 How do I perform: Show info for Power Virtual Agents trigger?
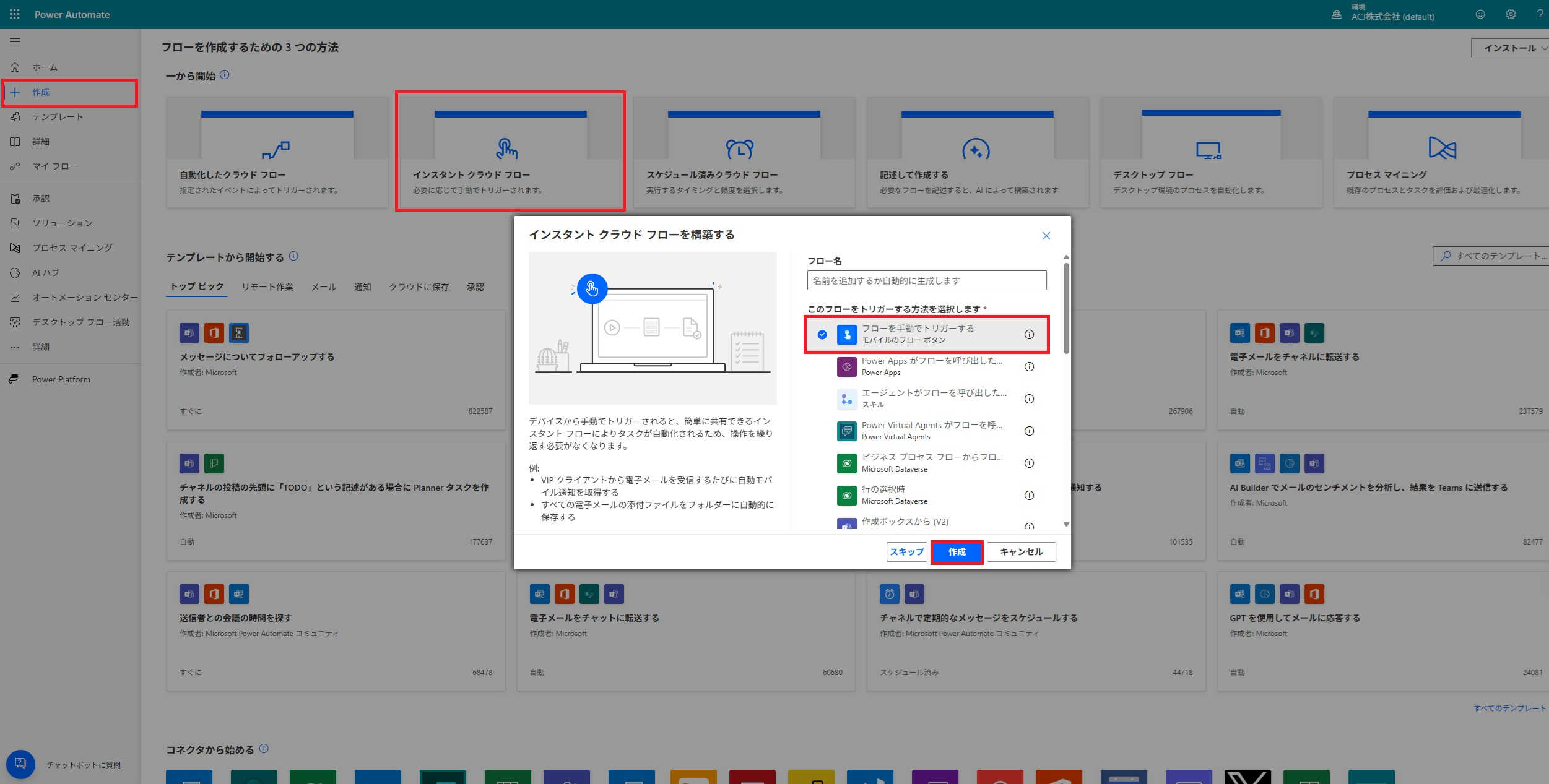tap(1029, 431)
